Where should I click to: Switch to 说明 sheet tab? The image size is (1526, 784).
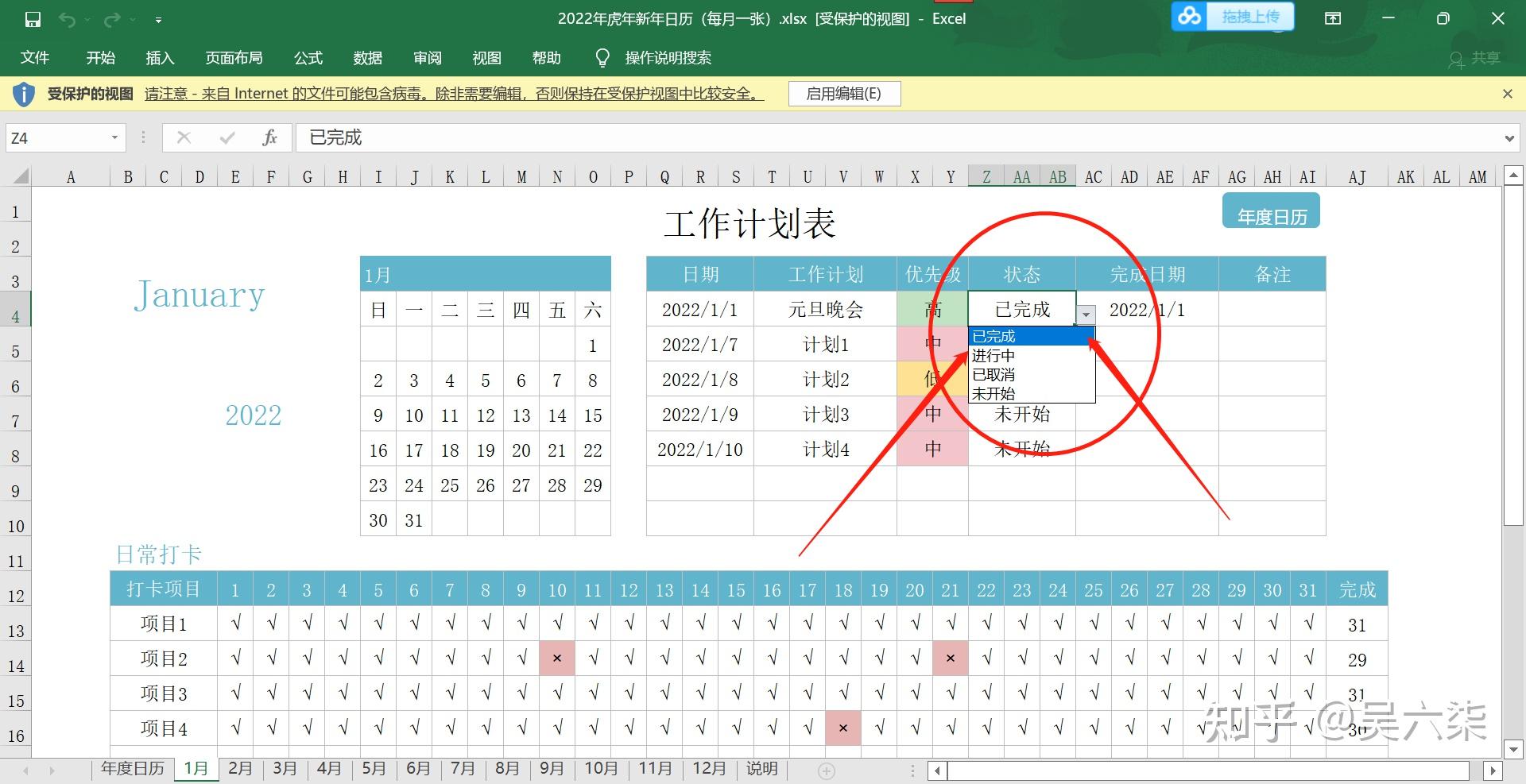tap(761, 768)
